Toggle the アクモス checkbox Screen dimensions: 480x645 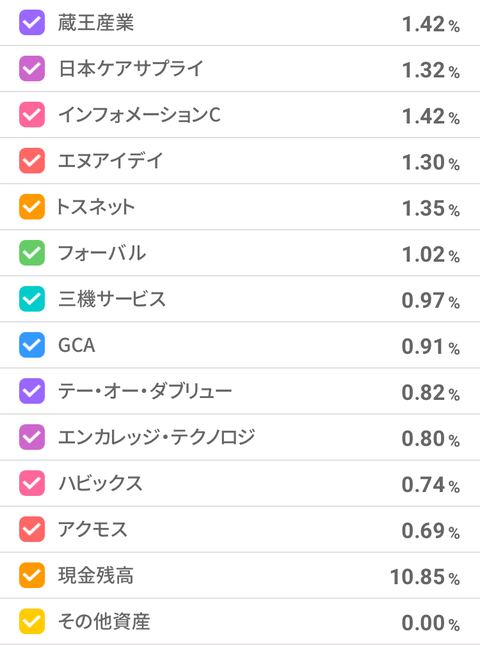coord(32,529)
